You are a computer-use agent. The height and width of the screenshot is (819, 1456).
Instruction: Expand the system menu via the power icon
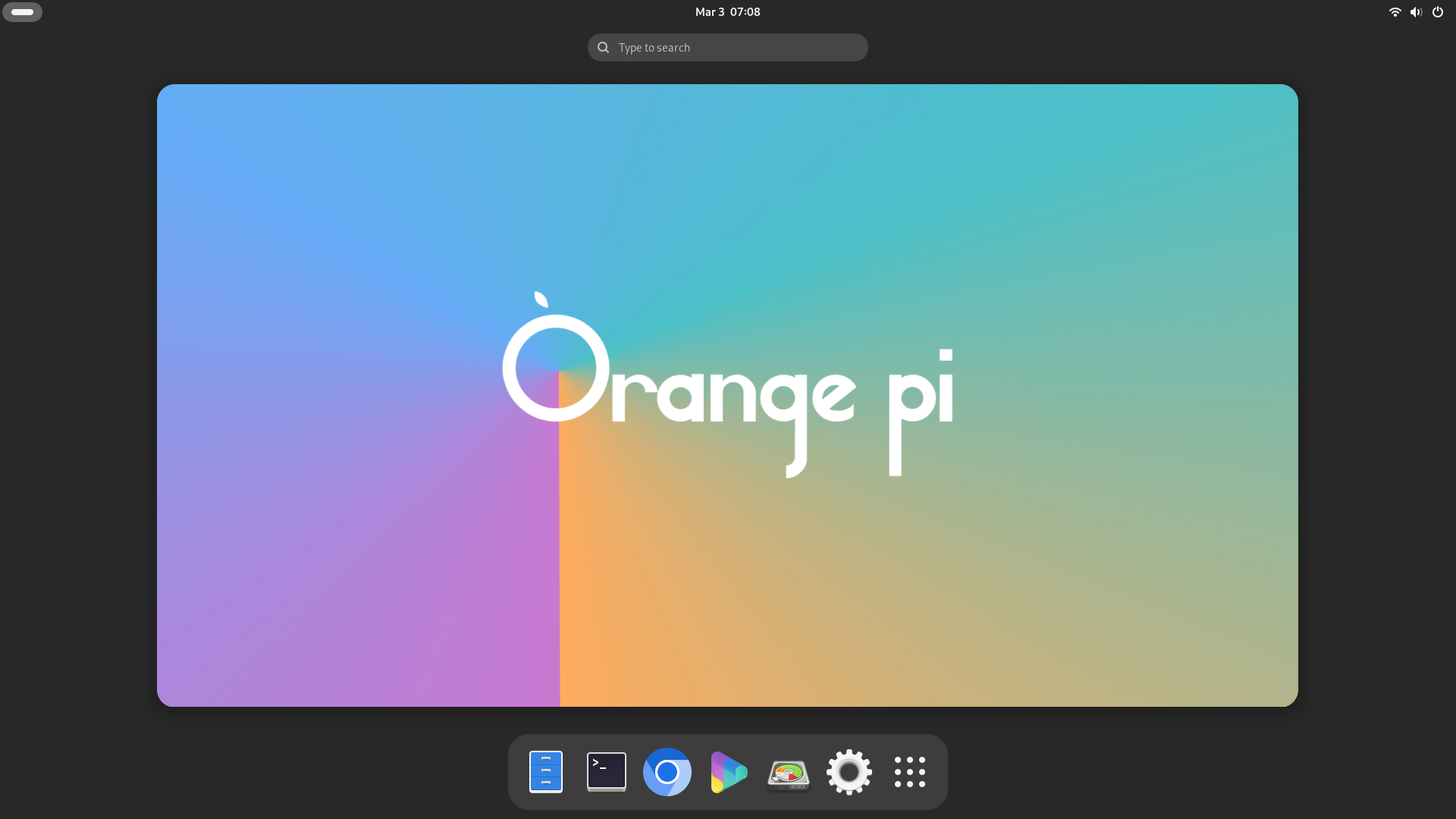click(x=1438, y=12)
